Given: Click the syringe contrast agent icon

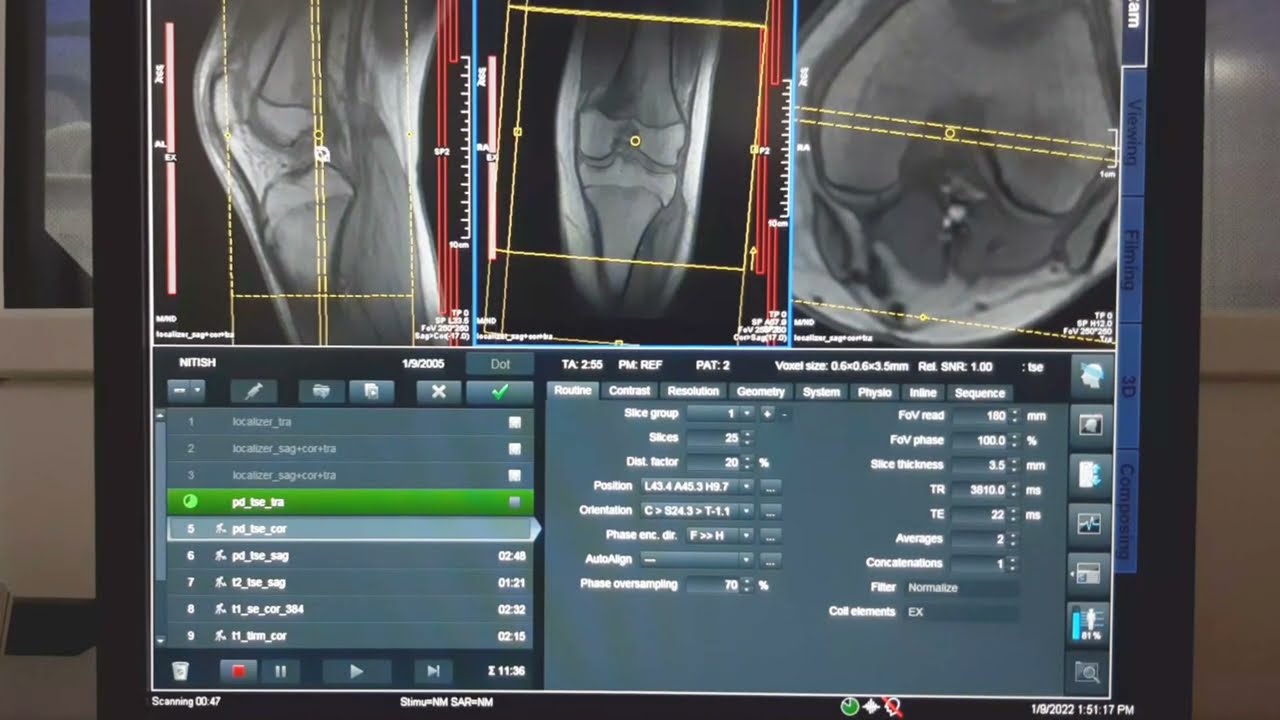Looking at the screenshot, I should (253, 391).
